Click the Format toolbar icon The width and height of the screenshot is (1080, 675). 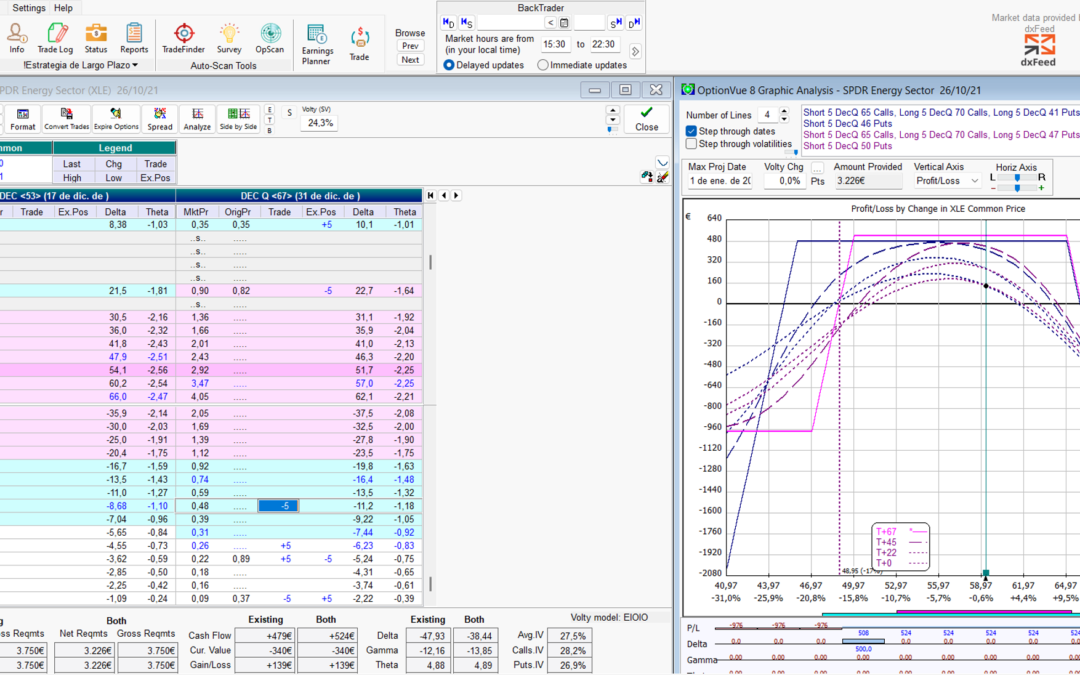23,119
